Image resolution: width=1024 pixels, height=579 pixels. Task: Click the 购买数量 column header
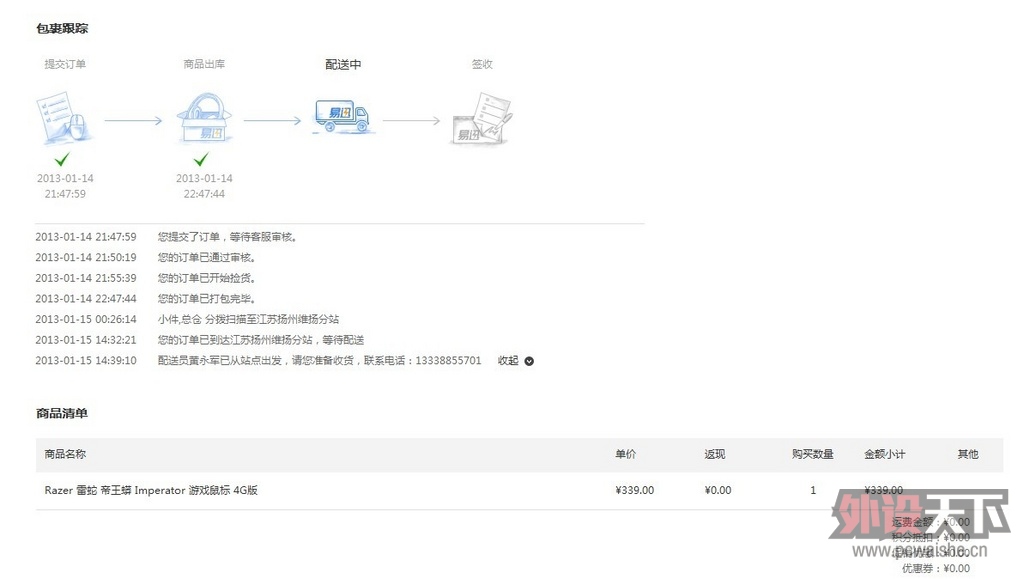(x=812, y=454)
